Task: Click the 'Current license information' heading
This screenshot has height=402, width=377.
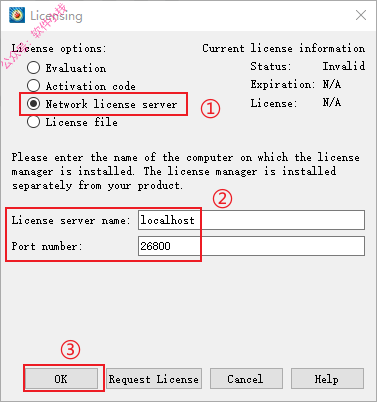Action: [x=284, y=48]
